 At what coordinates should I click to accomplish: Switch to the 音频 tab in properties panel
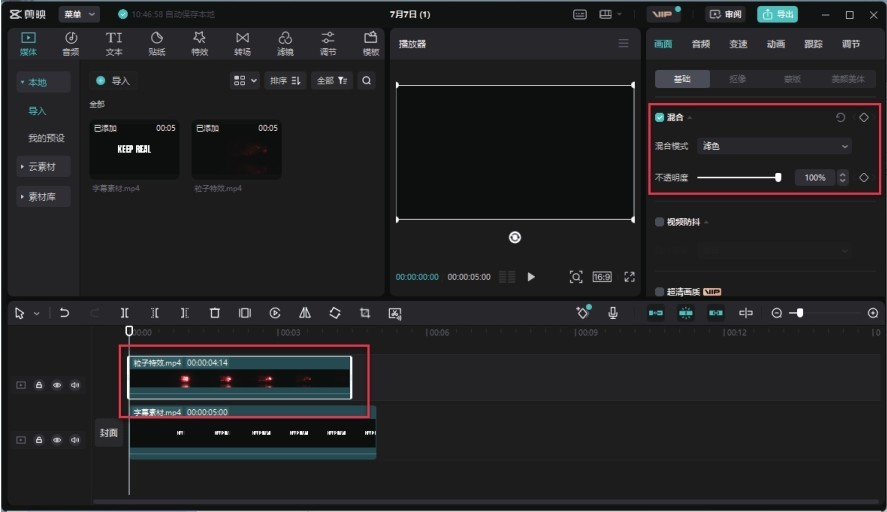pyautogui.click(x=701, y=44)
